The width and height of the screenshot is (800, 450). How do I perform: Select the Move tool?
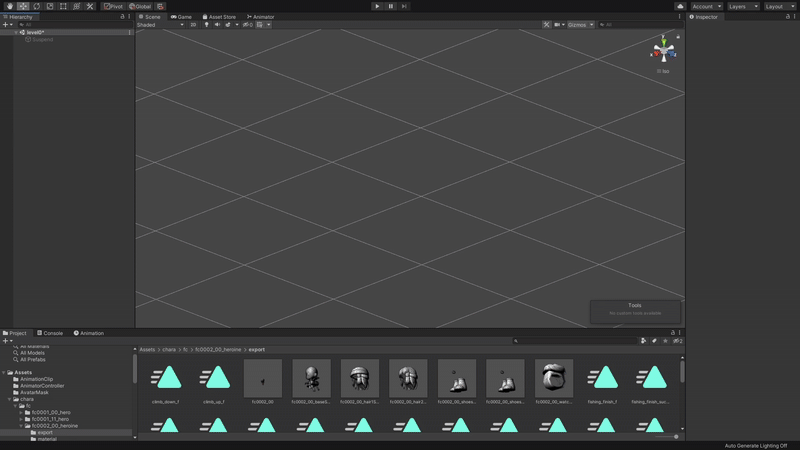[x=23, y=6]
